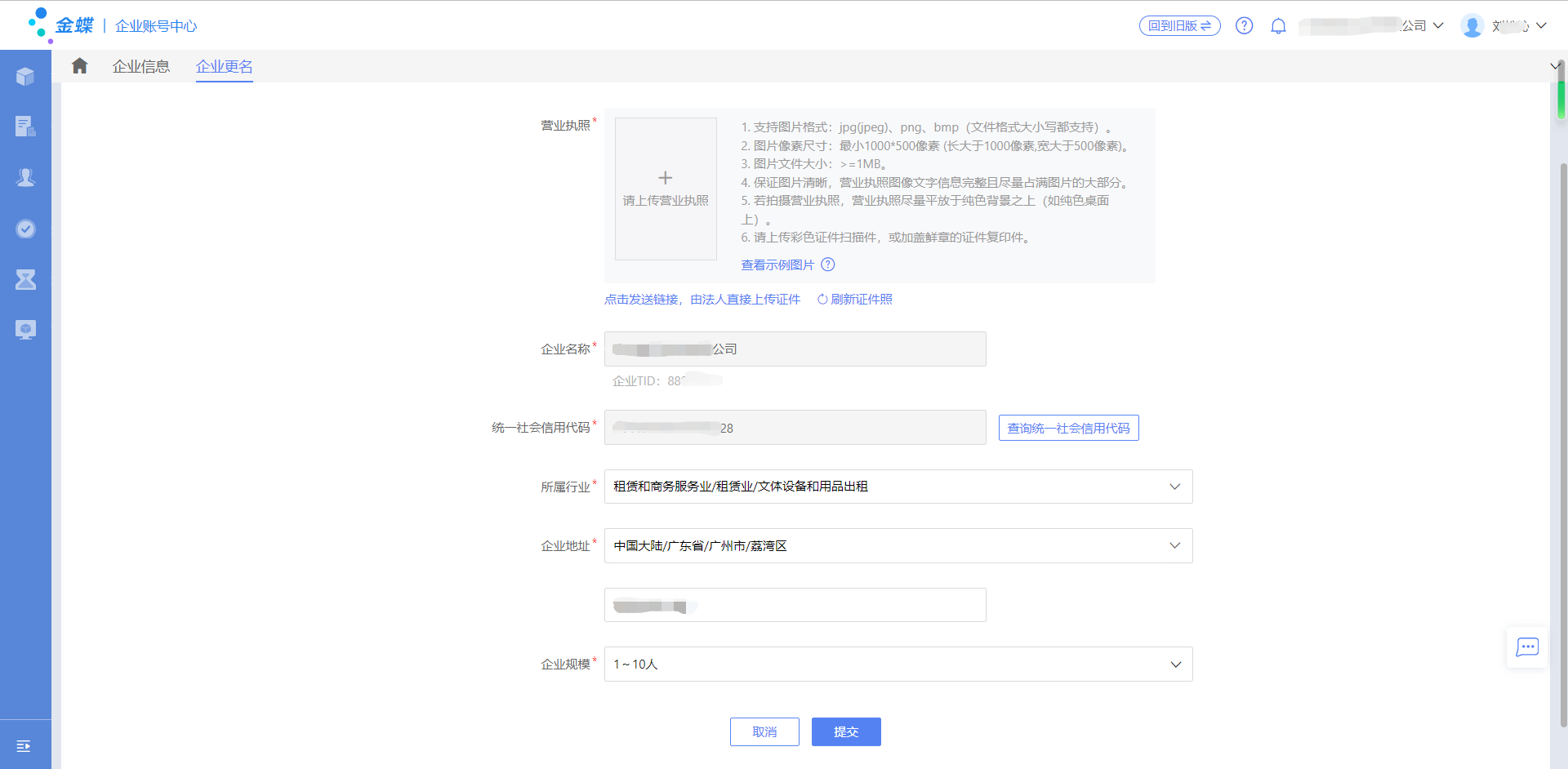Open the 企业地址 region dropdown

click(898, 545)
